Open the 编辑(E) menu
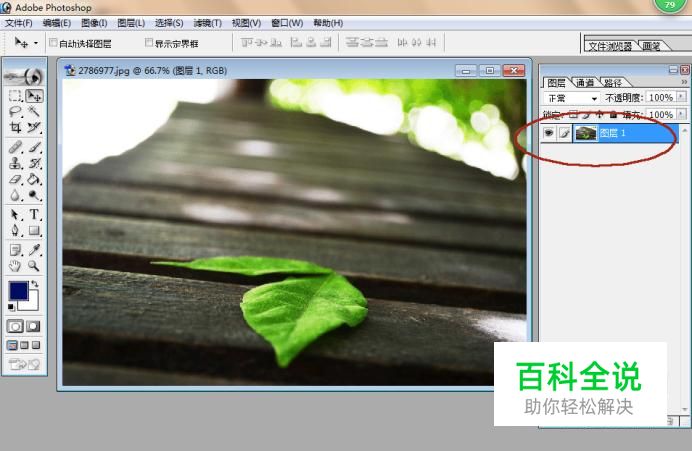The height and width of the screenshot is (451, 692). pos(57,23)
